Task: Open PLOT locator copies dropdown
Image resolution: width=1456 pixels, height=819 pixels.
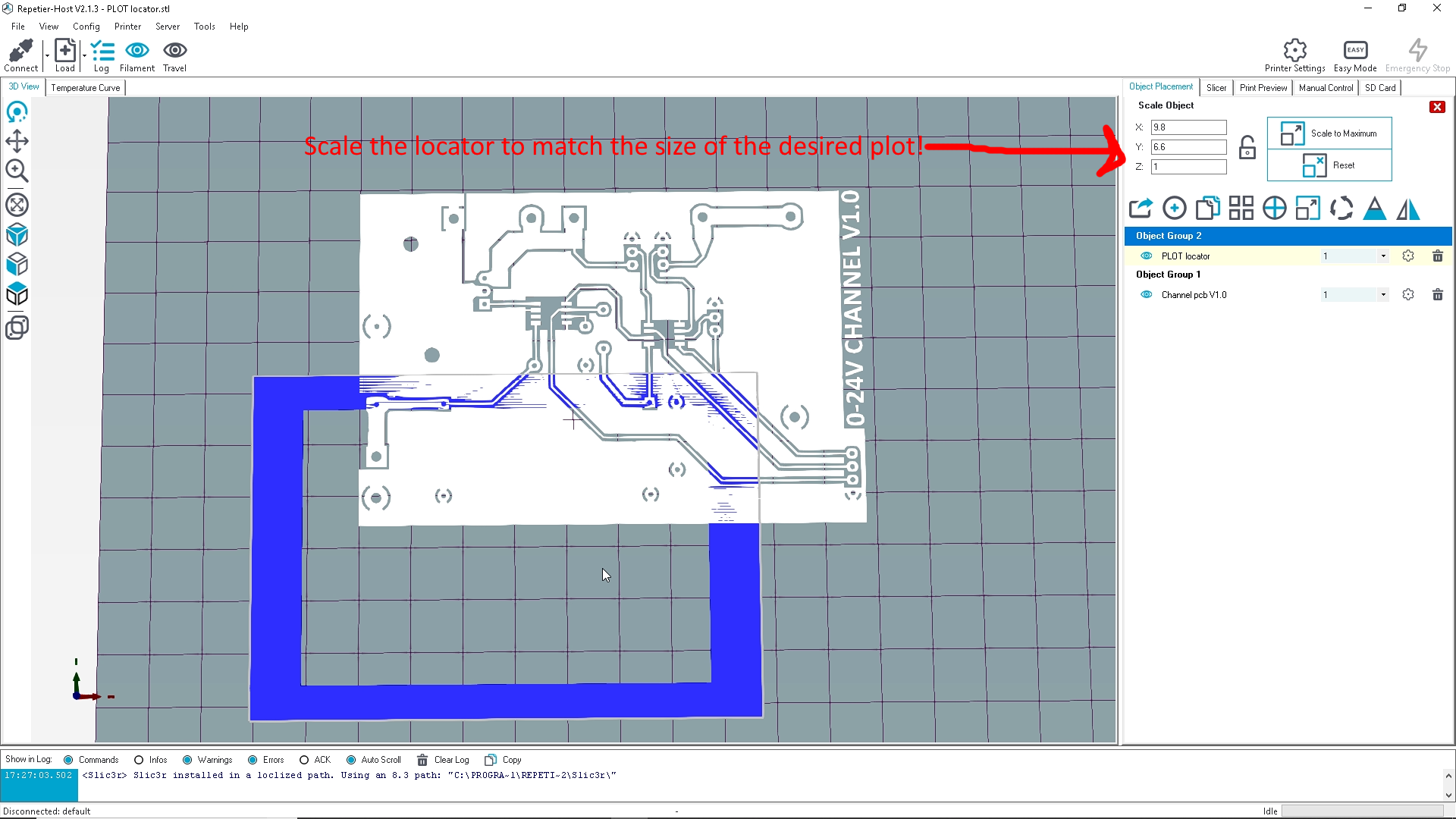Action: pos(1382,256)
